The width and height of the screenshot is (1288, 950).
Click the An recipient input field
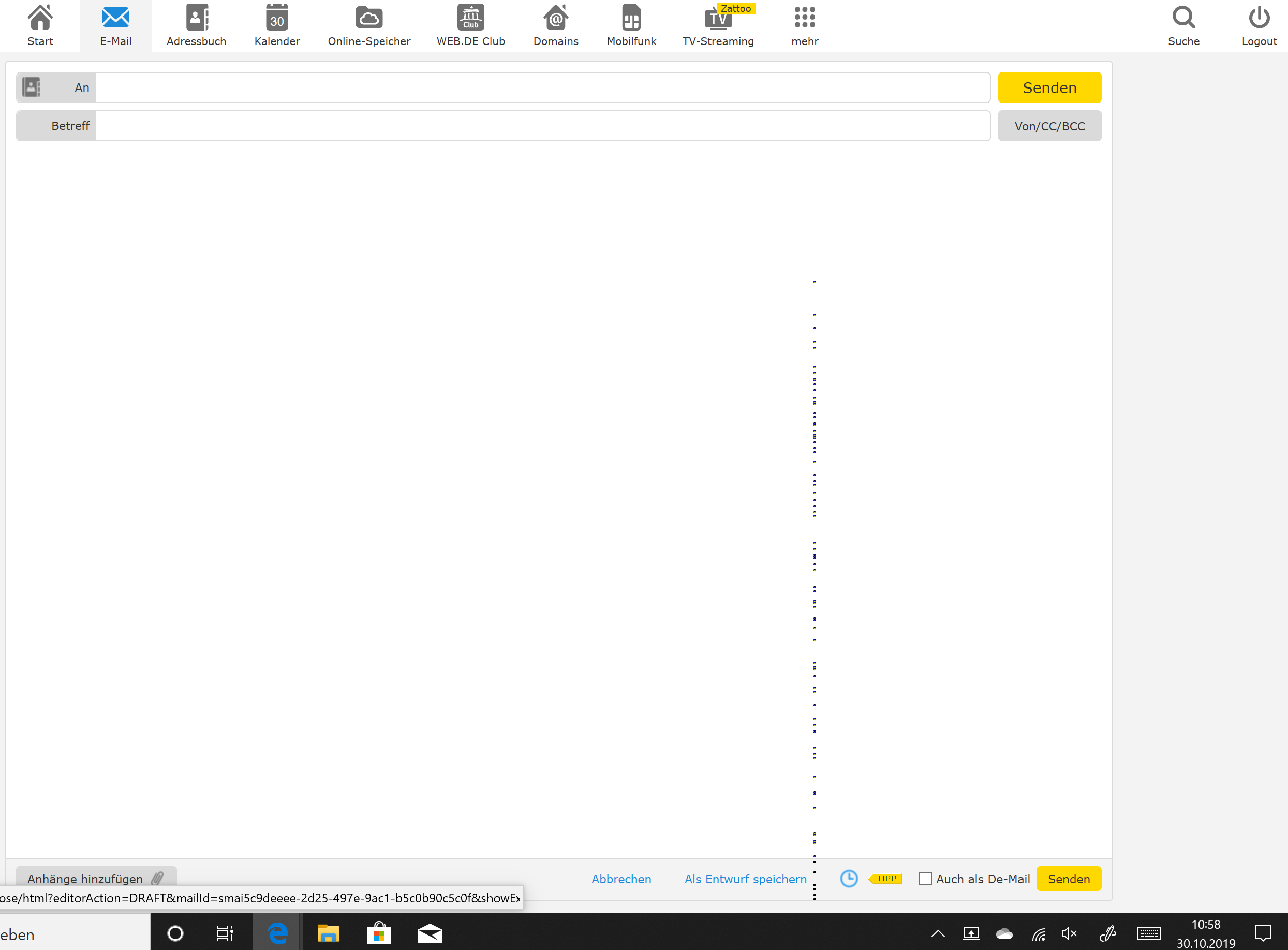540,87
